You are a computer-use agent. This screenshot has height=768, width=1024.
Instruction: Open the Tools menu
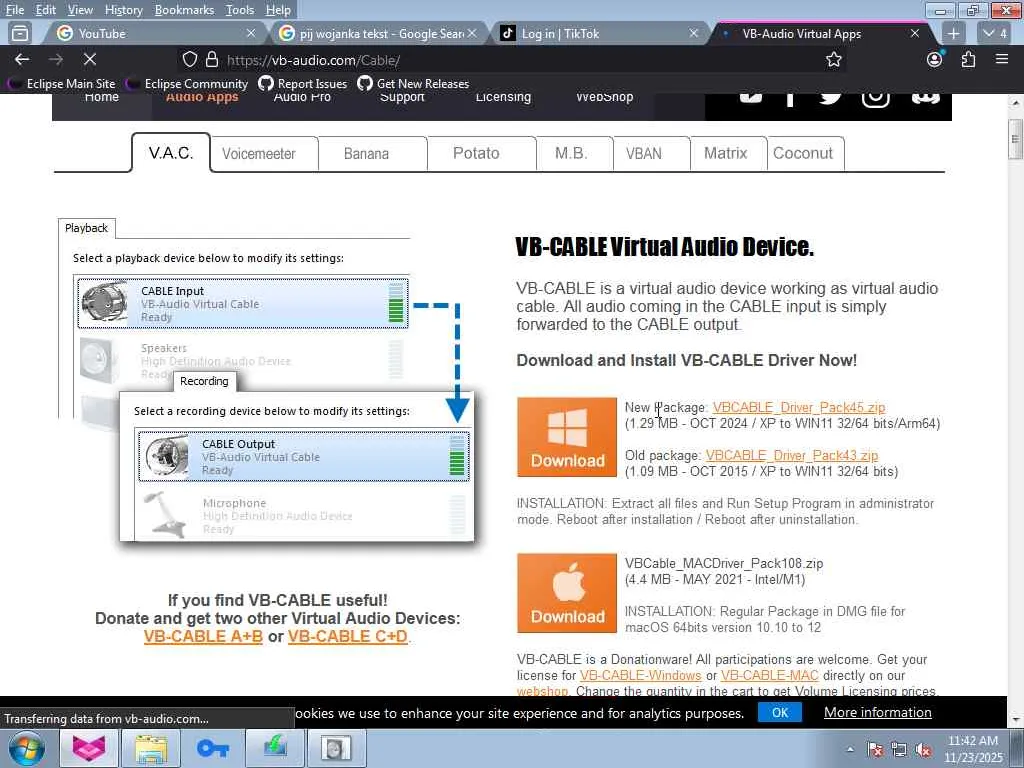click(x=240, y=10)
